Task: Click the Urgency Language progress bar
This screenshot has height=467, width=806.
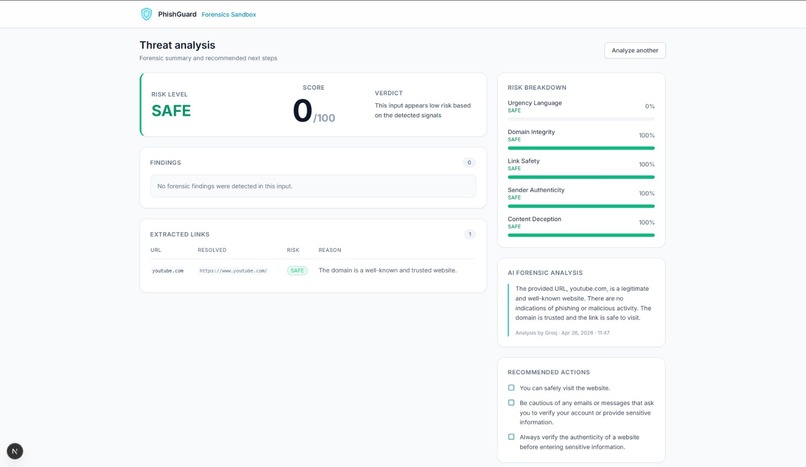Action: [x=581, y=119]
